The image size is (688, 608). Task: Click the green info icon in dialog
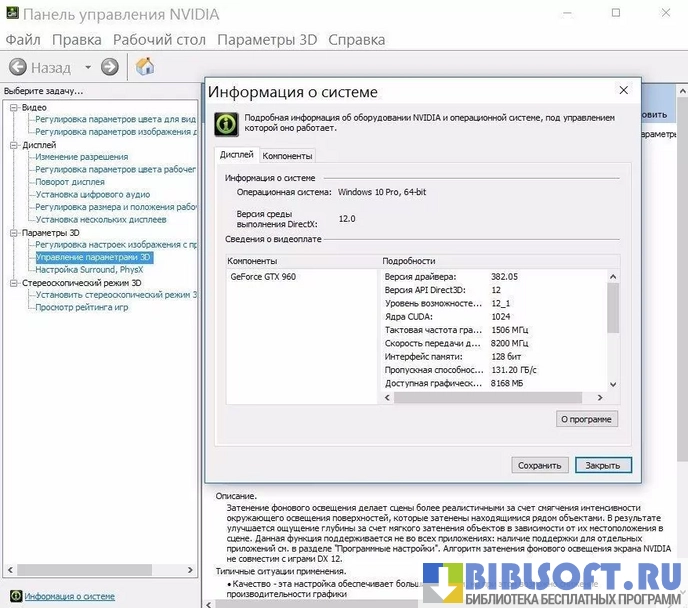[x=227, y=124]
